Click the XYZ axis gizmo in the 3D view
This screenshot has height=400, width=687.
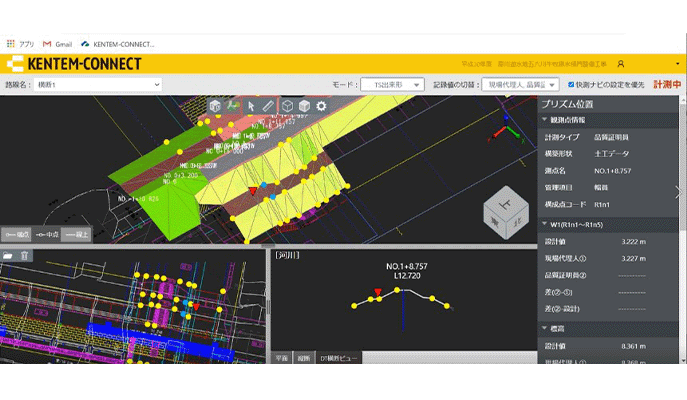click(506, 129)
